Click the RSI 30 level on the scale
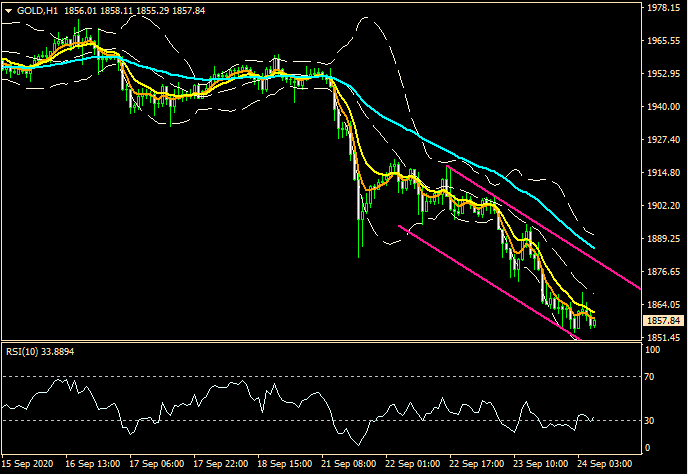Screen dimensions: 689x474 [x=650, y=419]
